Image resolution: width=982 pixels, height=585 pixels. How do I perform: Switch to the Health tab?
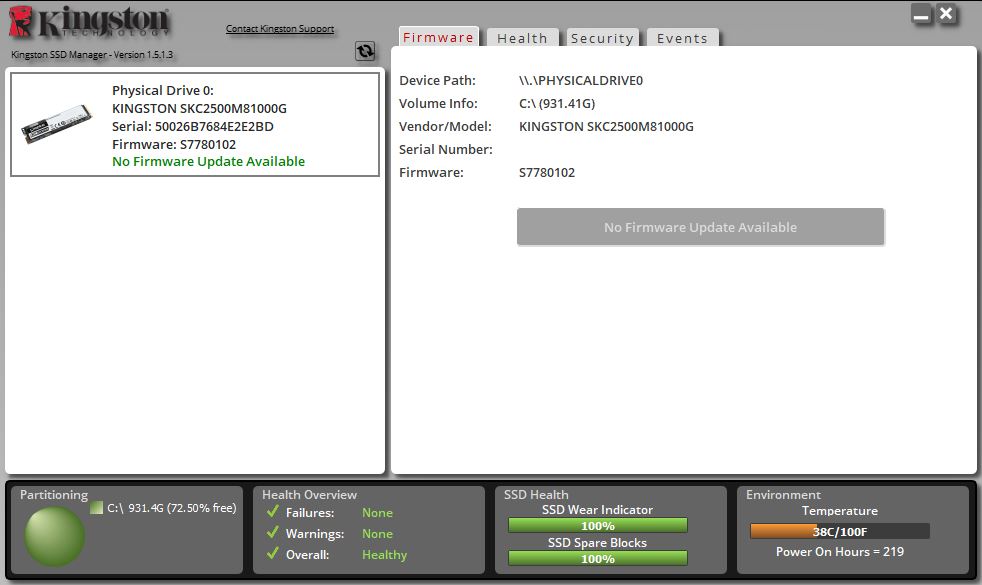(522, 38)
